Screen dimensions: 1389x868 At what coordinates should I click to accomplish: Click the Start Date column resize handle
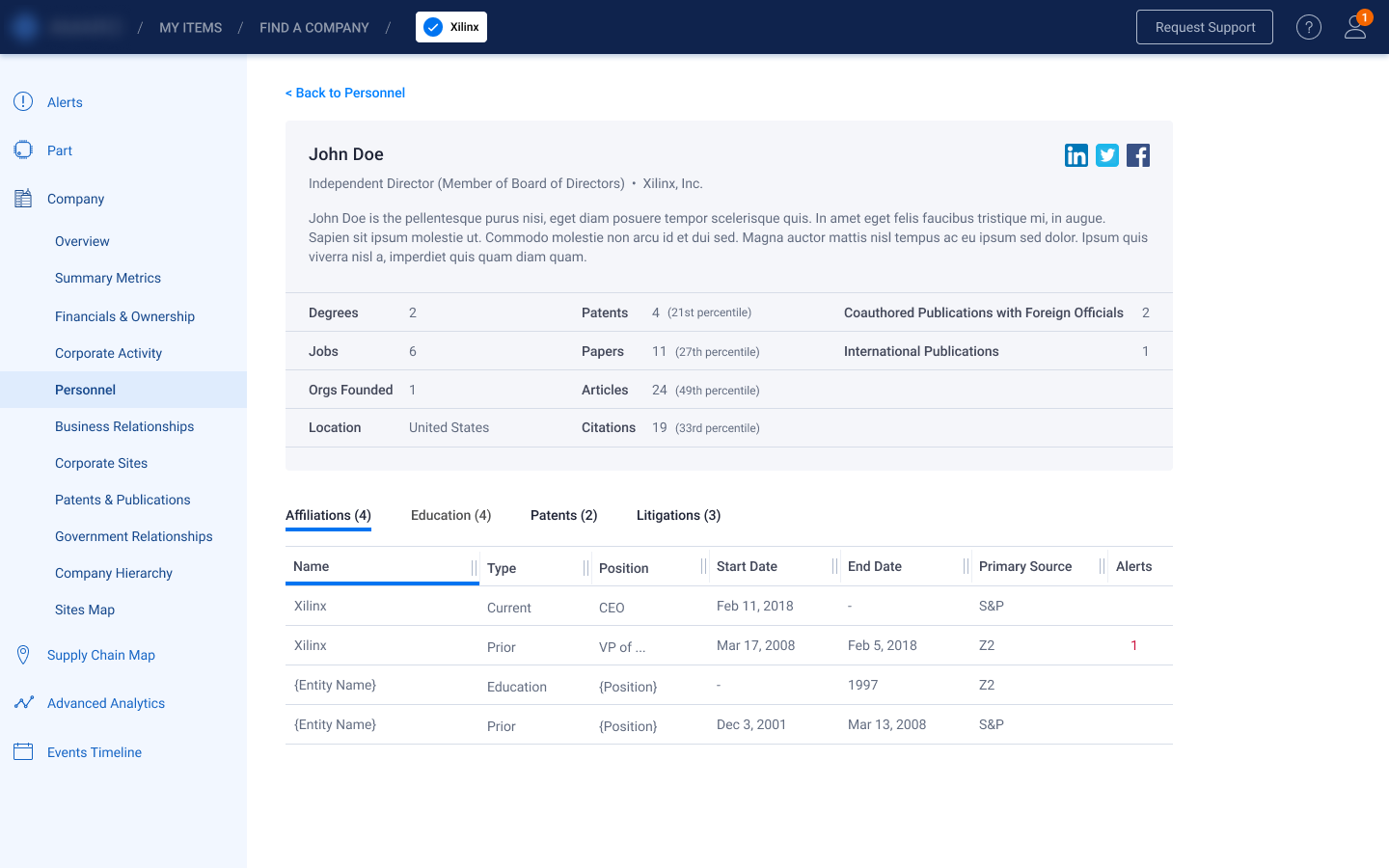click(x=834, y=567)
